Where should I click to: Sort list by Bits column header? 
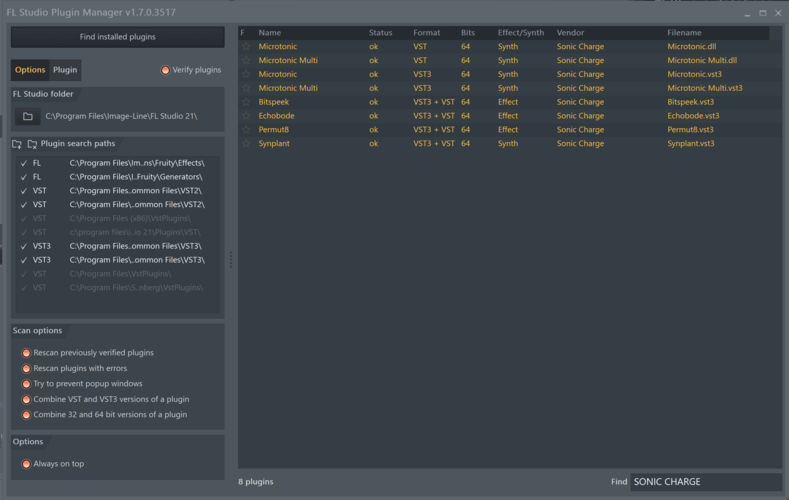point(468,33)
